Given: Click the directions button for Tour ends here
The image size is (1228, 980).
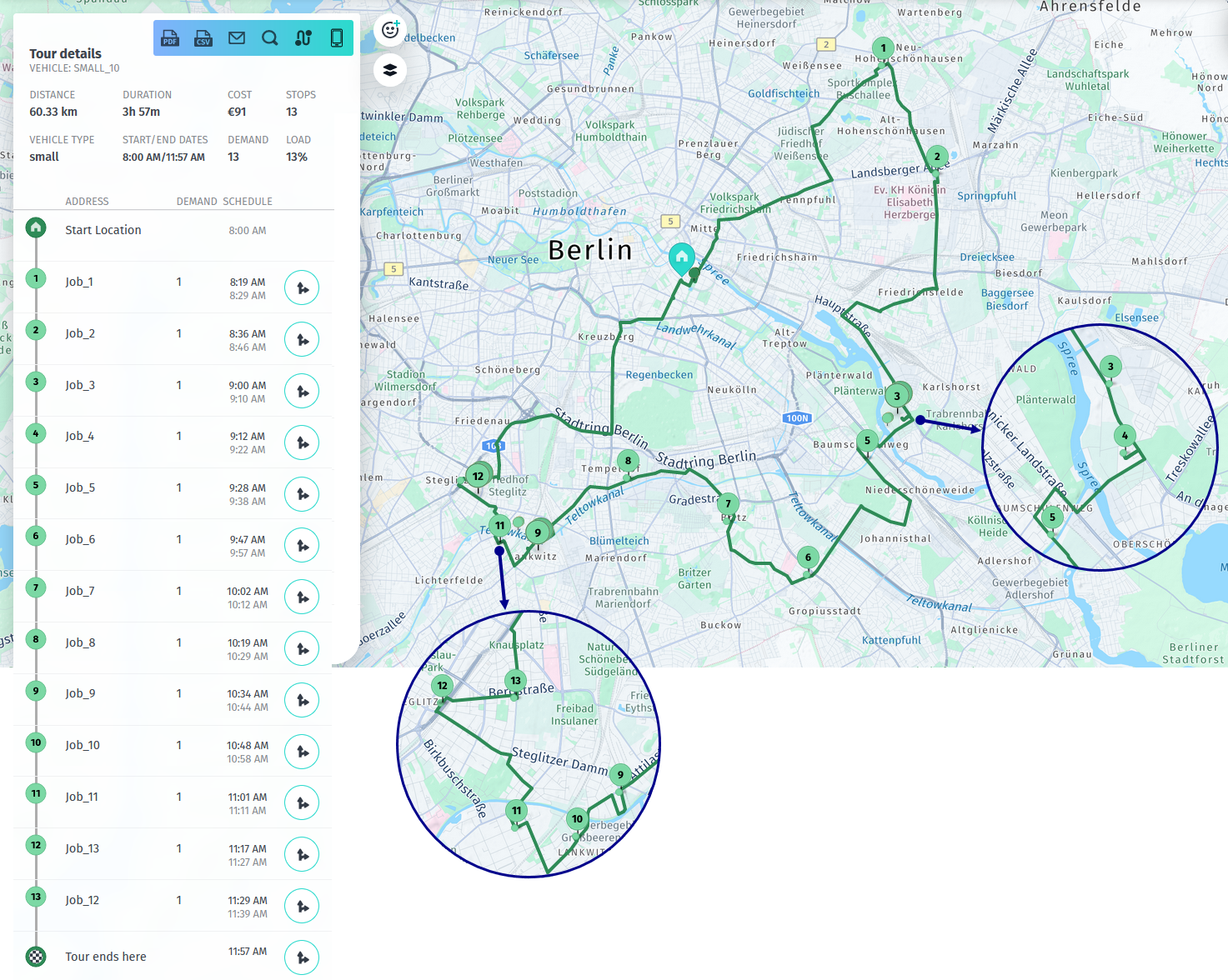Looking at the screenshot, I should click(x=302, y=957).
